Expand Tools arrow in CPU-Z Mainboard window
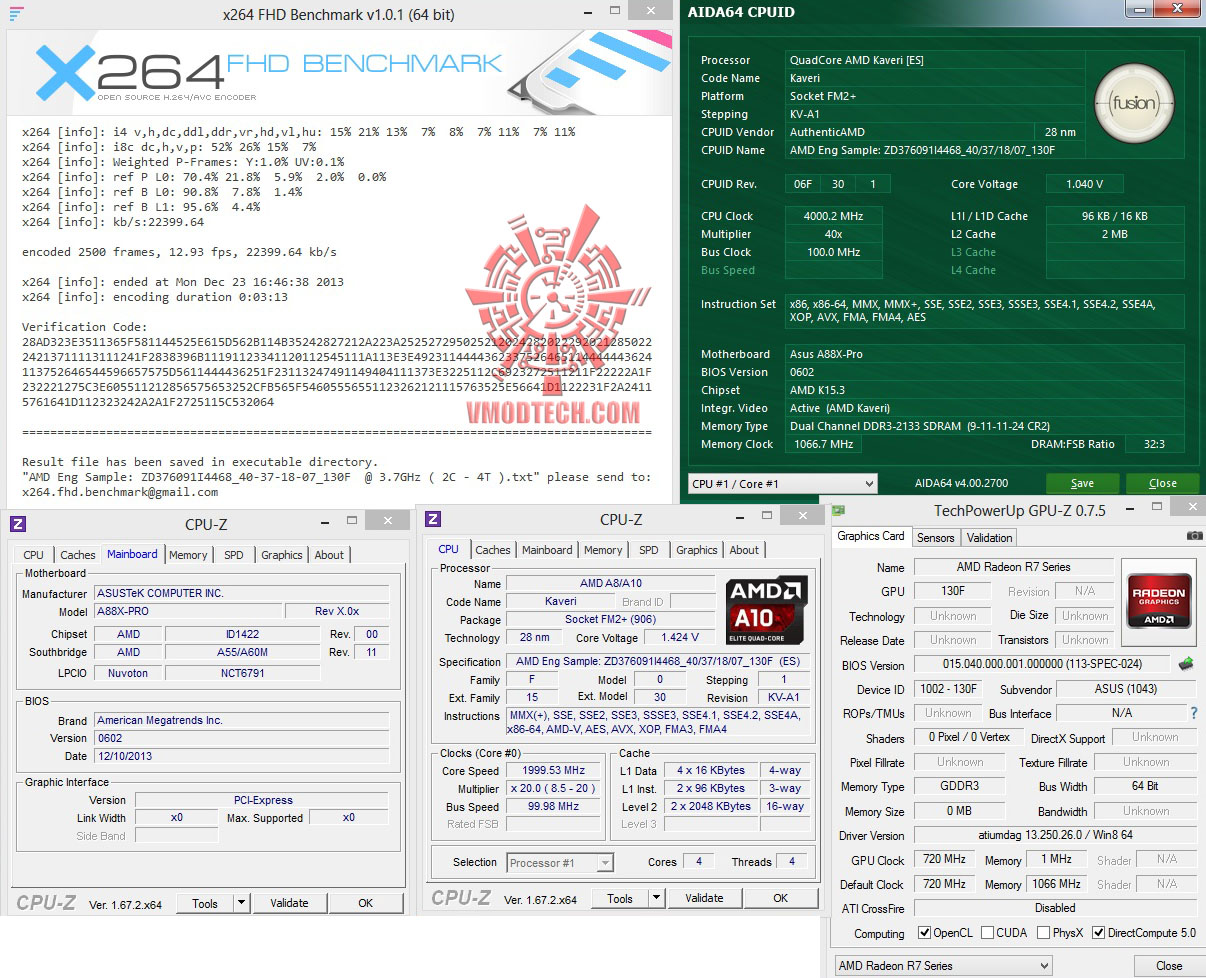1206x978 pixels. (241, 903)
